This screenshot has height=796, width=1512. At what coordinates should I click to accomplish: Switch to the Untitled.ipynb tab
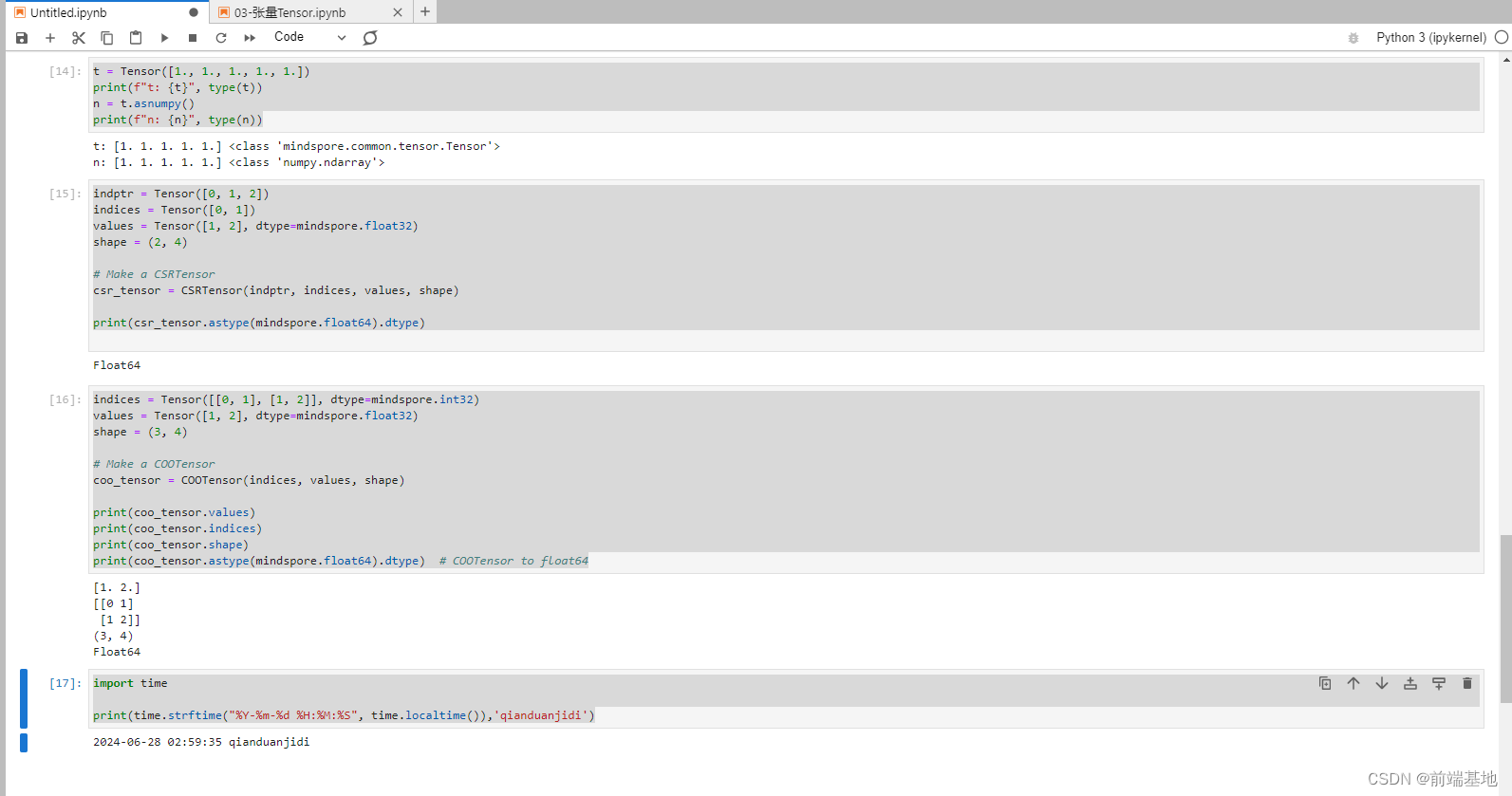pyautogui.click(x=107, y=12)
